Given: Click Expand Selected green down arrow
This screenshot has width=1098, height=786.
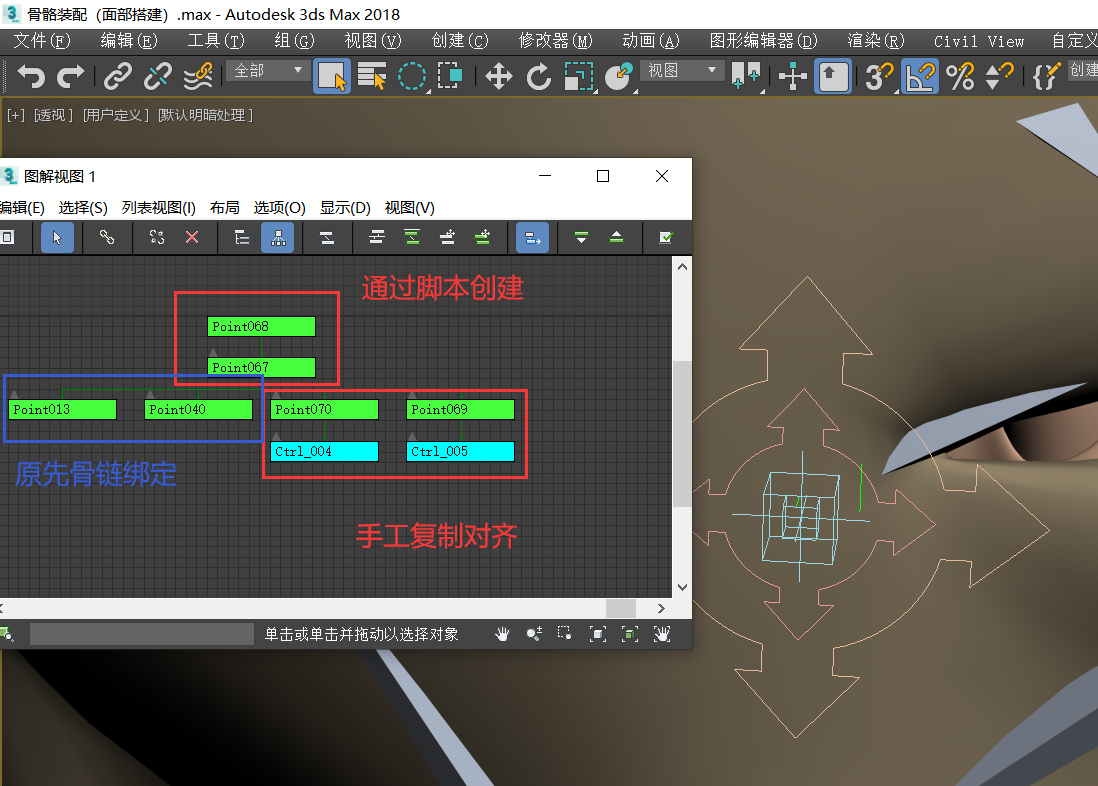Looking at the screenshot, I should tap(581, 237).
